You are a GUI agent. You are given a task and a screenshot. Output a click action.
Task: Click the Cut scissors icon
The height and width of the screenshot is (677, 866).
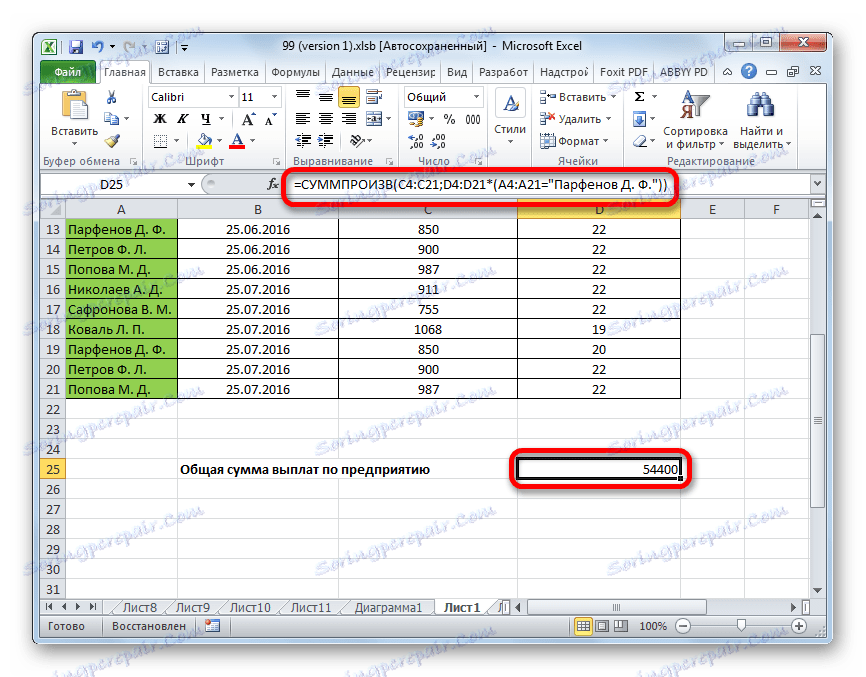point(112,97)
